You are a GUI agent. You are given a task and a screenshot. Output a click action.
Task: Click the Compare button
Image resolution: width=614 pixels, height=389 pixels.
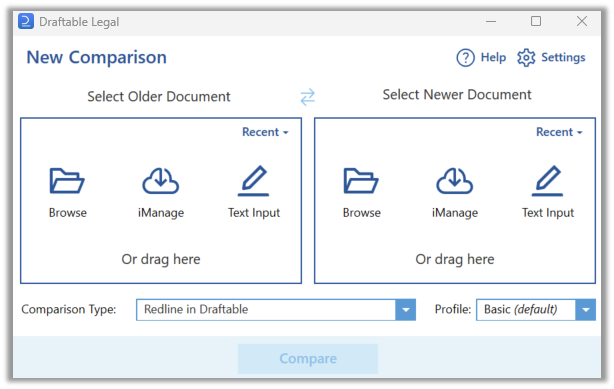click(308, 359)
